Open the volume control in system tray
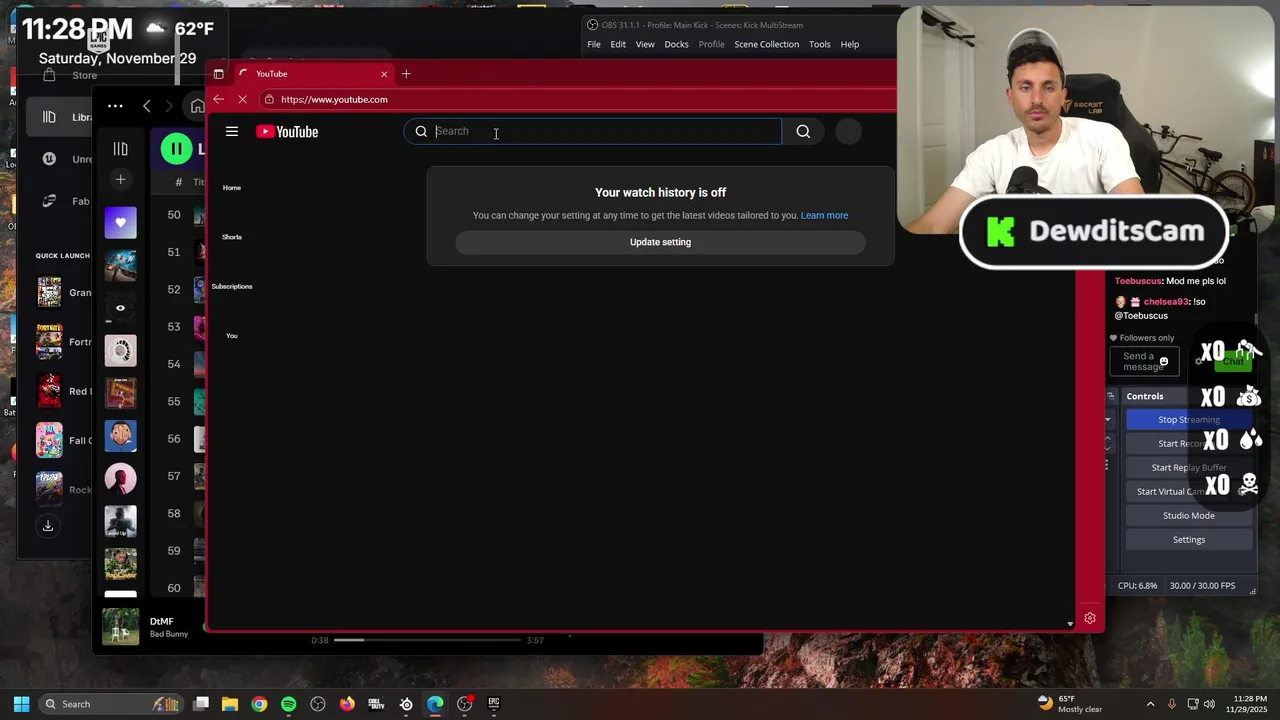Viewport: 1280px width, 720px height. pyautogui.click(x=1209, y=704)
